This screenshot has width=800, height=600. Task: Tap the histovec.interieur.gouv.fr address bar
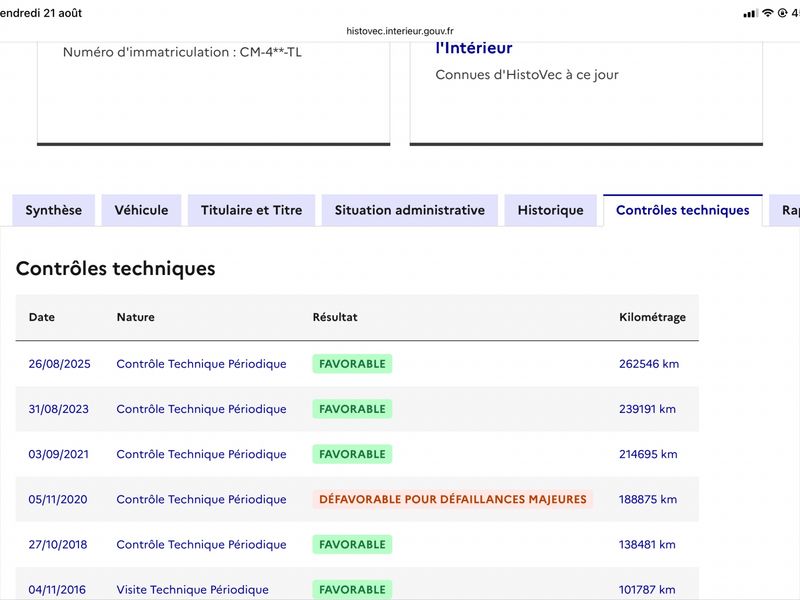[400, 31]
